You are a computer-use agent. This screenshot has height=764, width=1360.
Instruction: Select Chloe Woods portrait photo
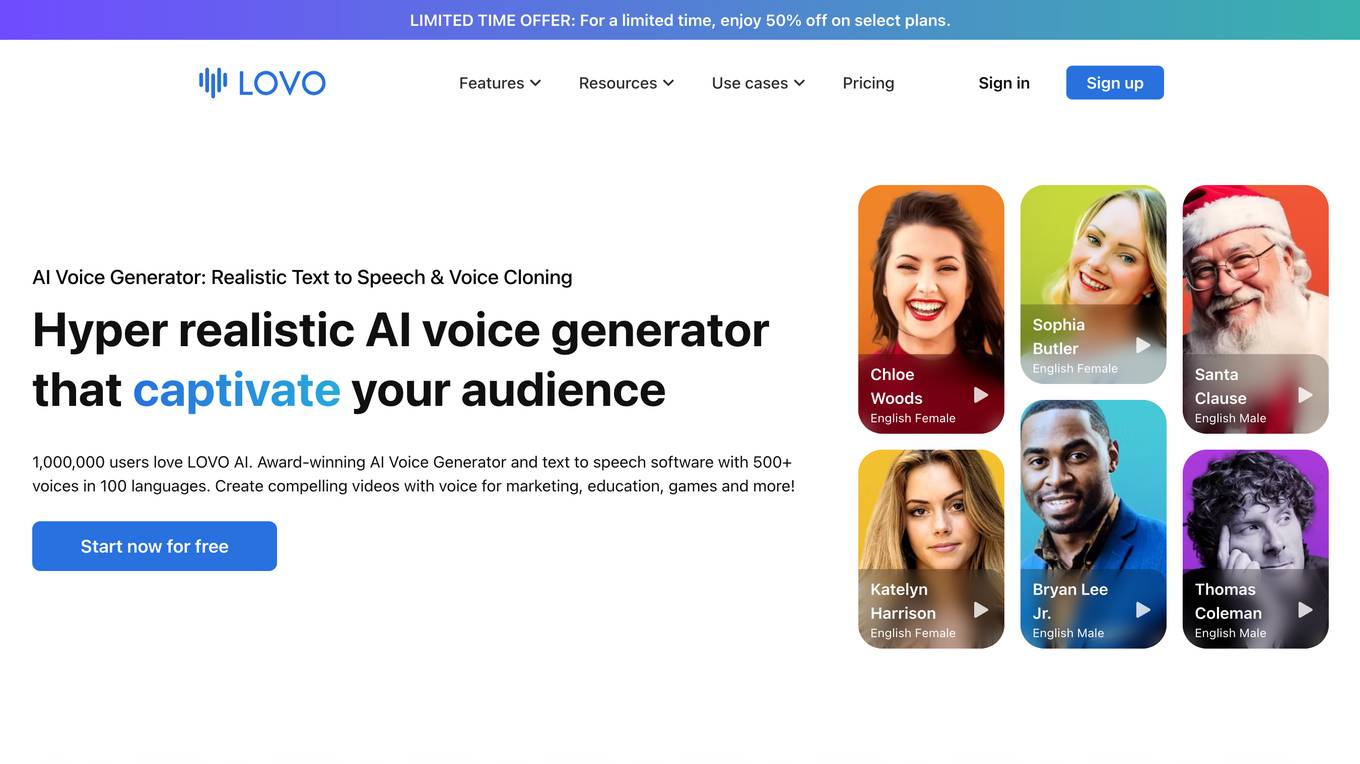tap(931, 270)
